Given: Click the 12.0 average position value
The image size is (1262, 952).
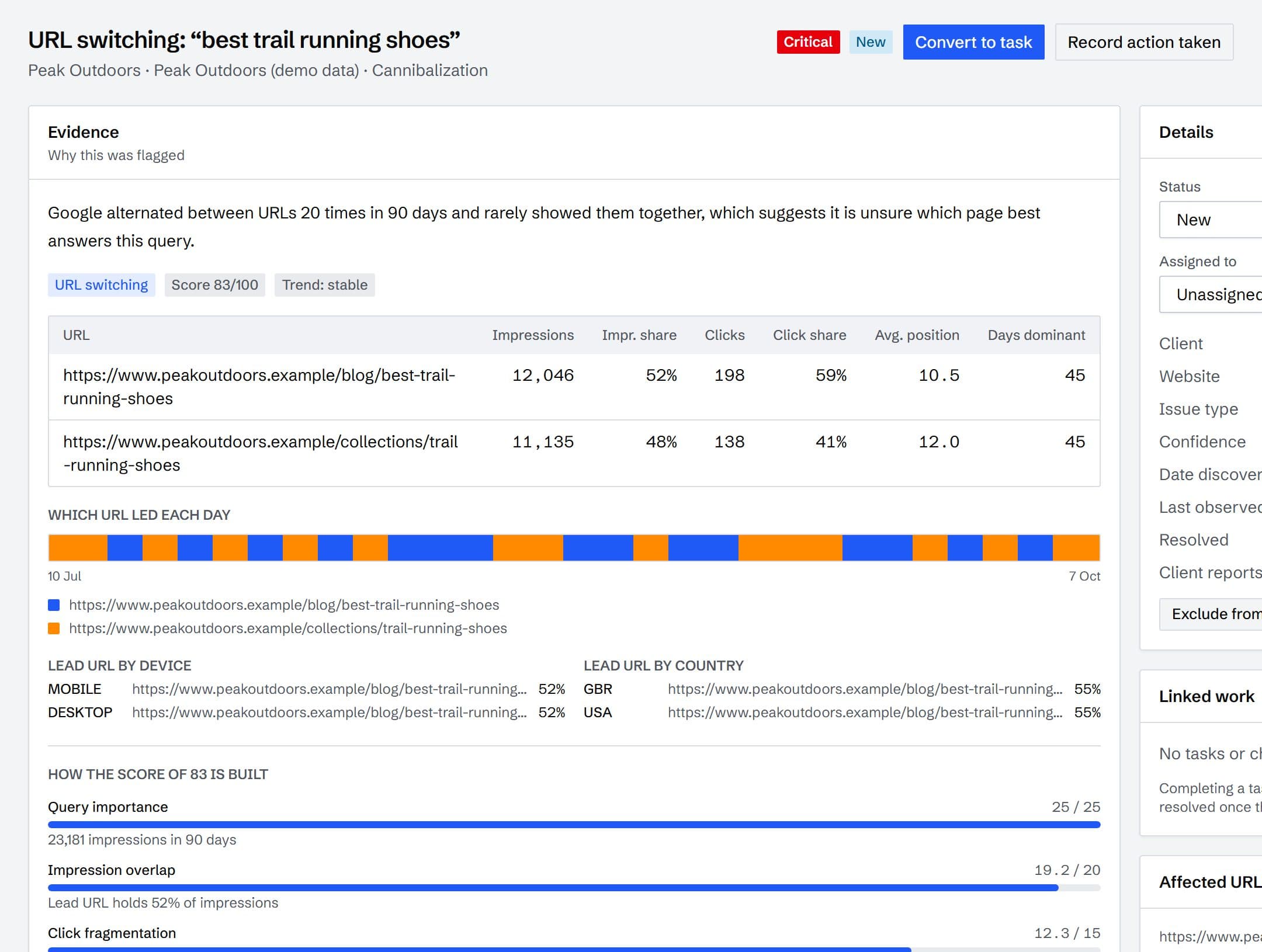Looking at the screenshot, I should (939, 442).
